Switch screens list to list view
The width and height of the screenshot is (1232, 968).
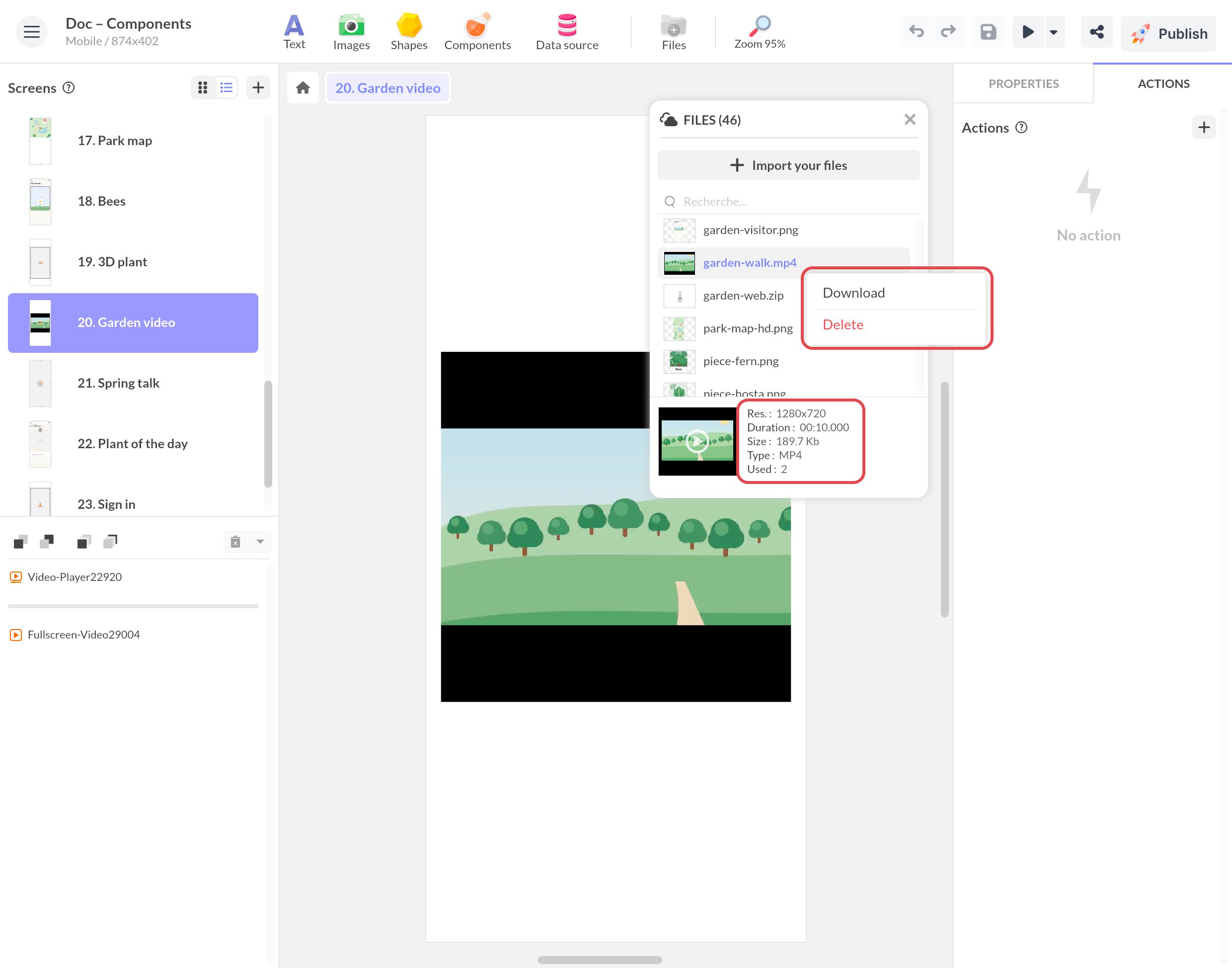click(227, 87)
